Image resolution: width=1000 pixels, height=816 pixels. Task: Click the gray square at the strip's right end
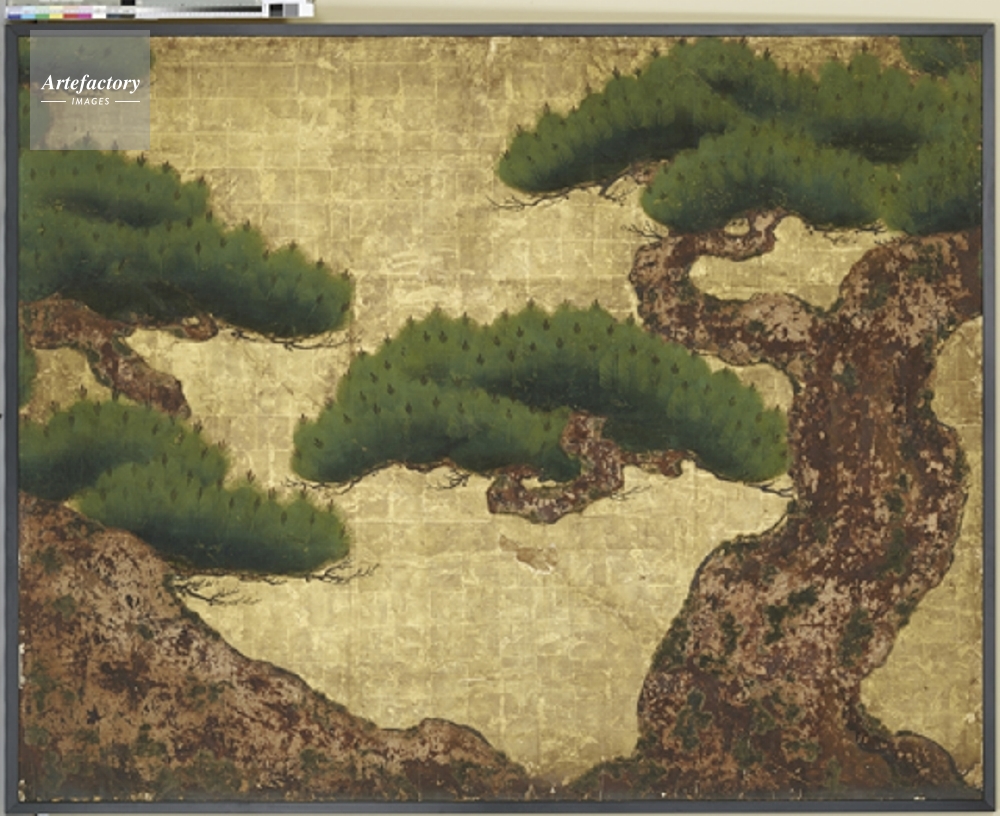point(291,10)
